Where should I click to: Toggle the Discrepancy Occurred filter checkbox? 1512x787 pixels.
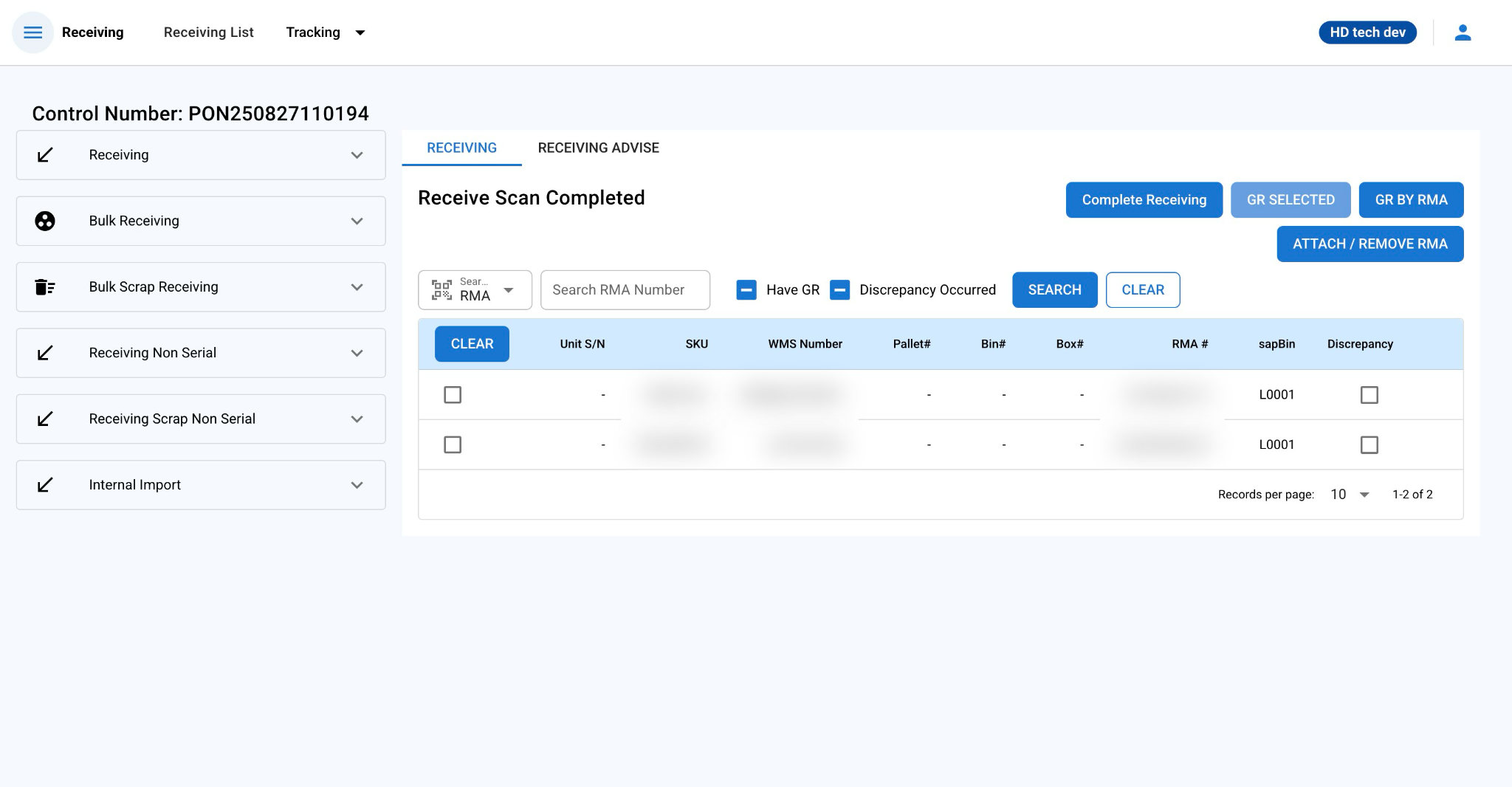tap(839, 290)
